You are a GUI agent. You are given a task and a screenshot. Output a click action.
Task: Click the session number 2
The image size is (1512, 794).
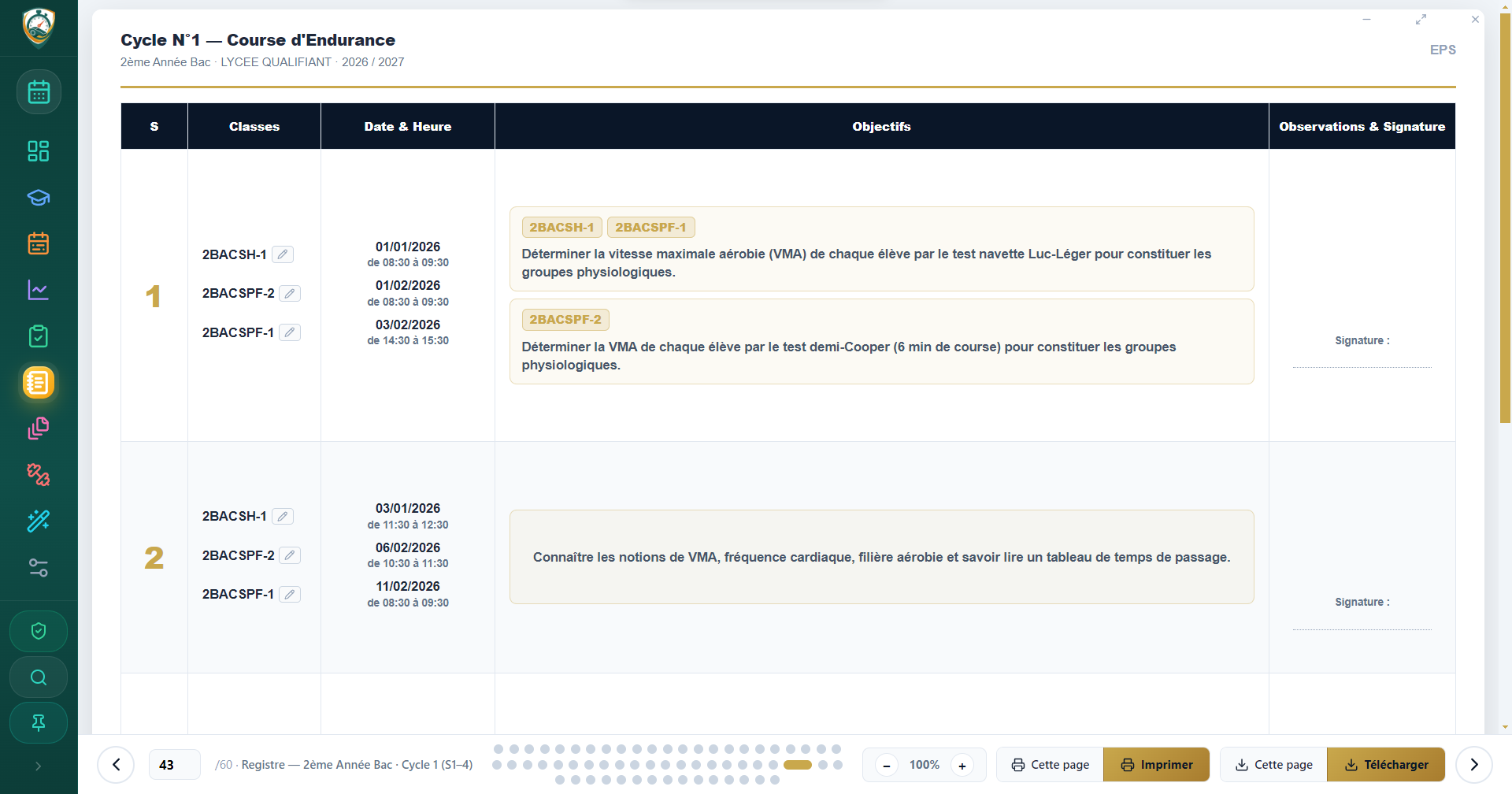(x=154, y=558)
